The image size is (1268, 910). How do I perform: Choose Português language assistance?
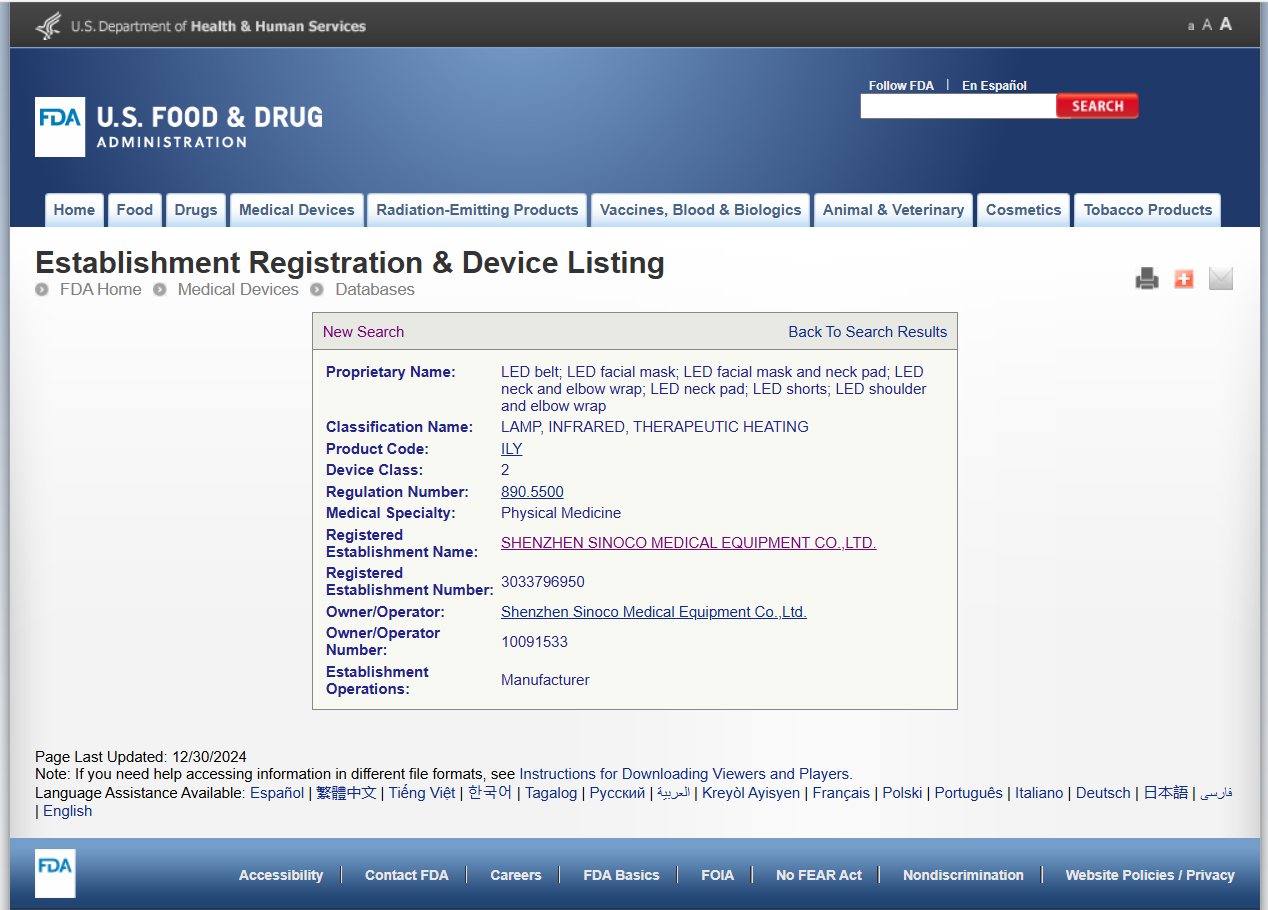(969, 793)
